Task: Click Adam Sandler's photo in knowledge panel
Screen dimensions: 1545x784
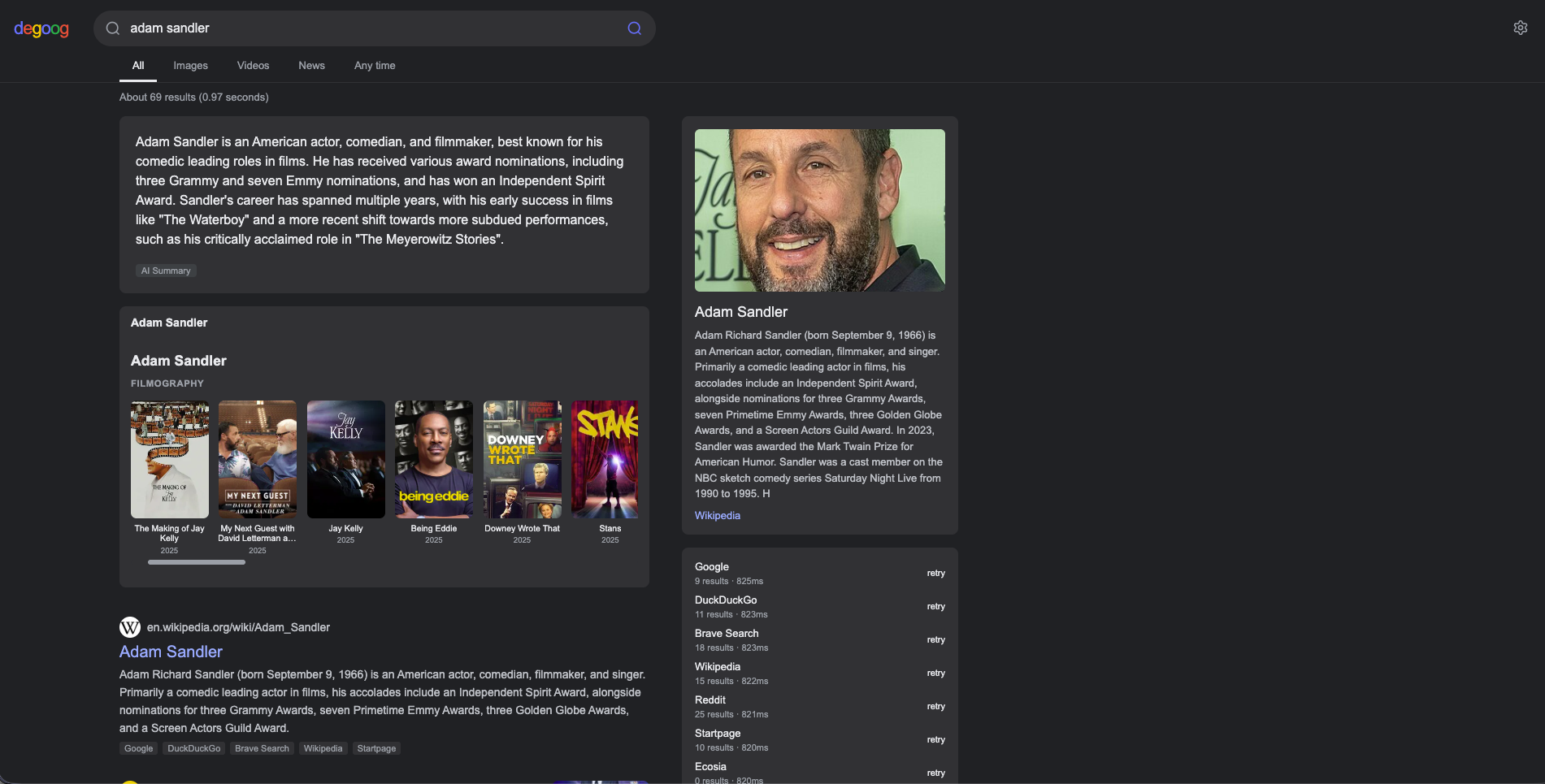Action: (819, 210)
